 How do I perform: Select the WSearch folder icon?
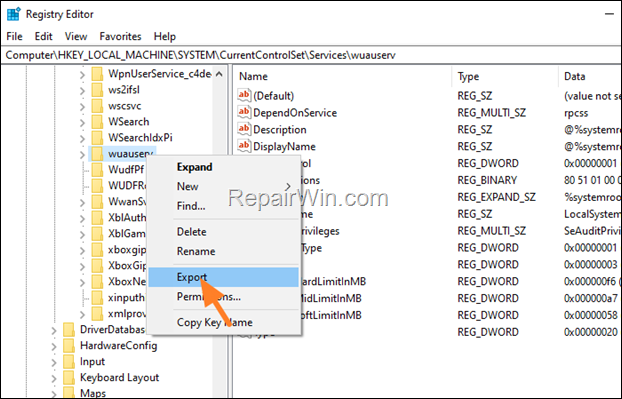click(x=97, y=121)
